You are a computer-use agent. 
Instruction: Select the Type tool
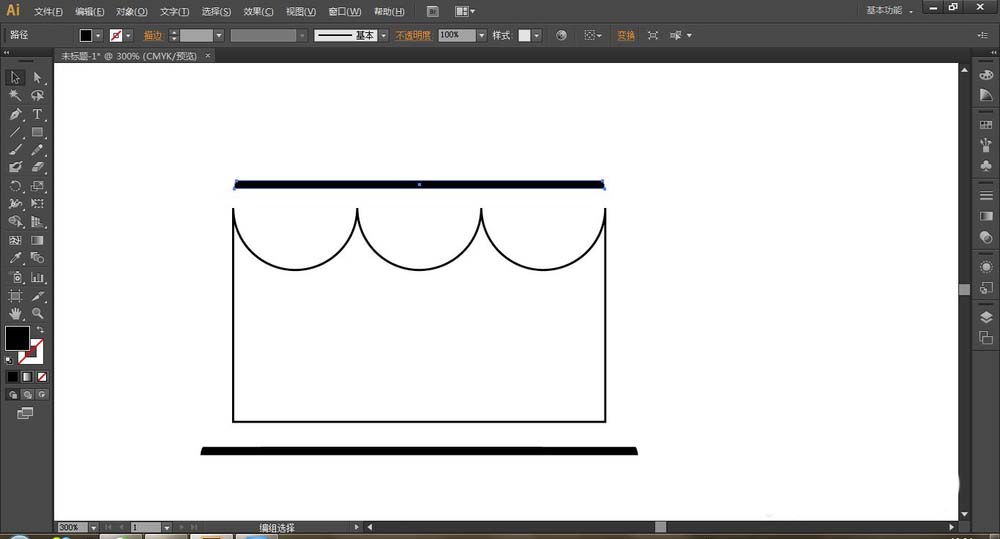[37, 114]
